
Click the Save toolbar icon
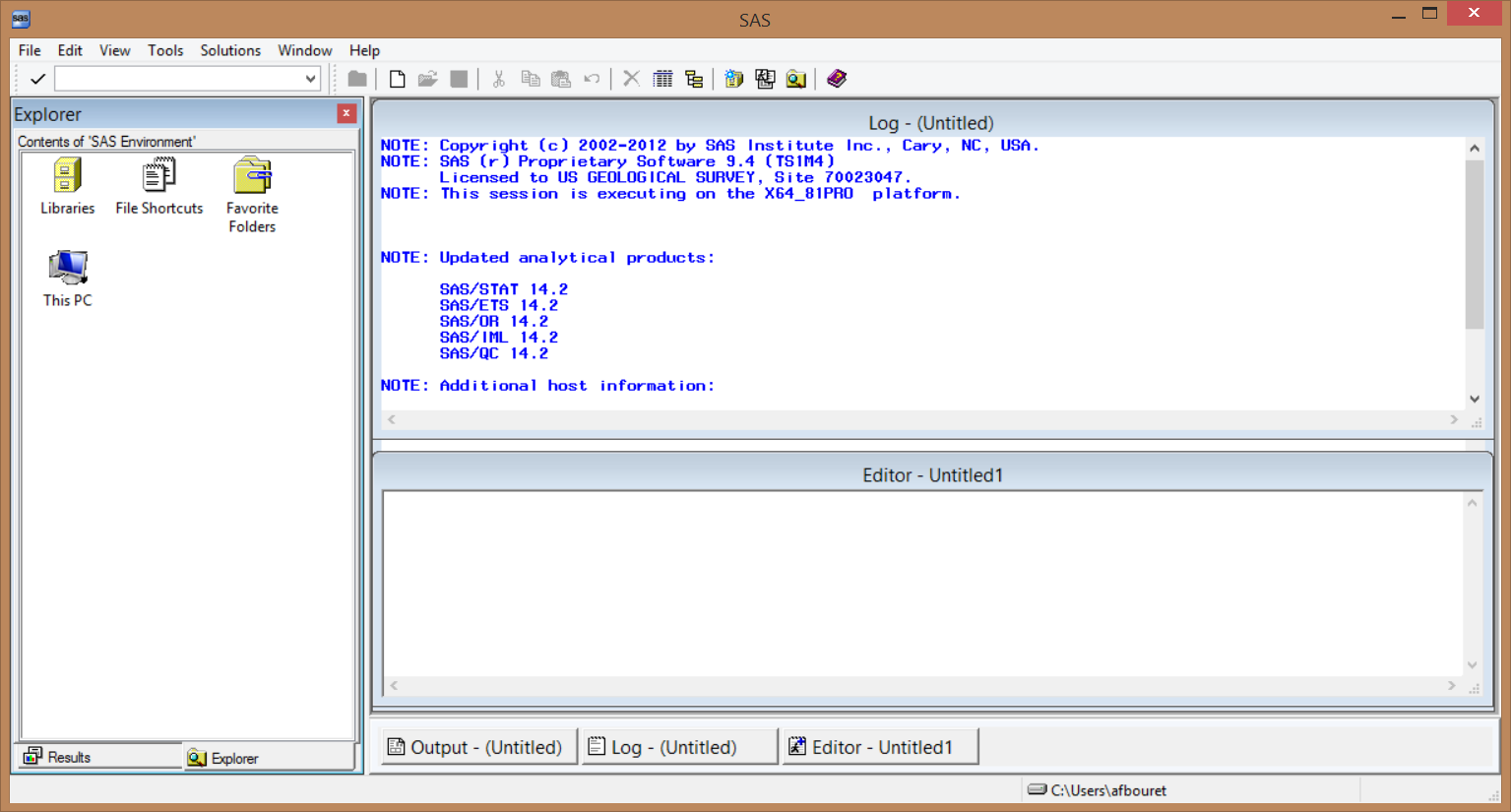point(459,79)
